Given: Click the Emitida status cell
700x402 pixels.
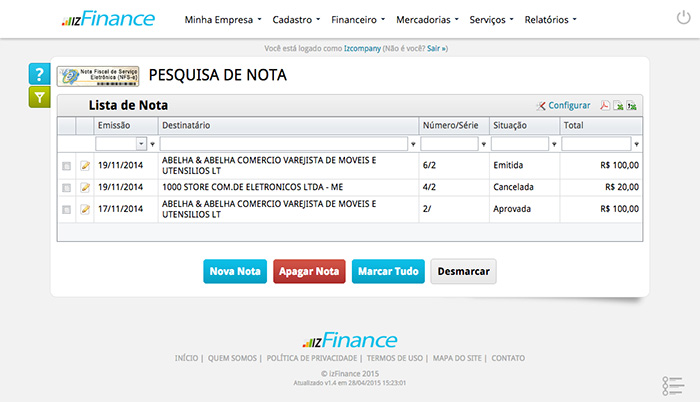Looking at the screenshot, I should (524, 166).
